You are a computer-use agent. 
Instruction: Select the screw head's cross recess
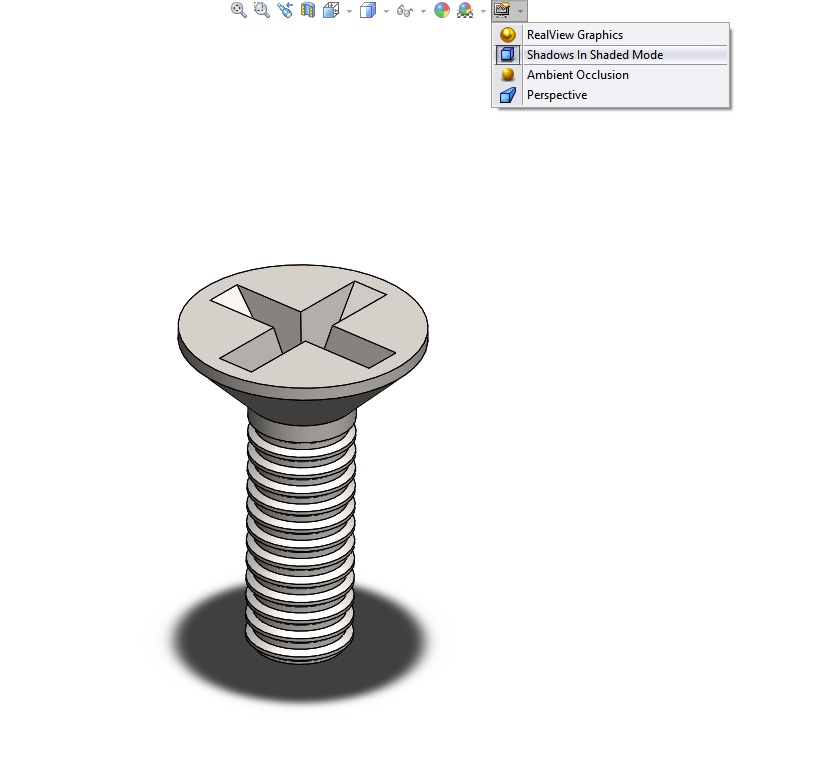tap(303, 326)
